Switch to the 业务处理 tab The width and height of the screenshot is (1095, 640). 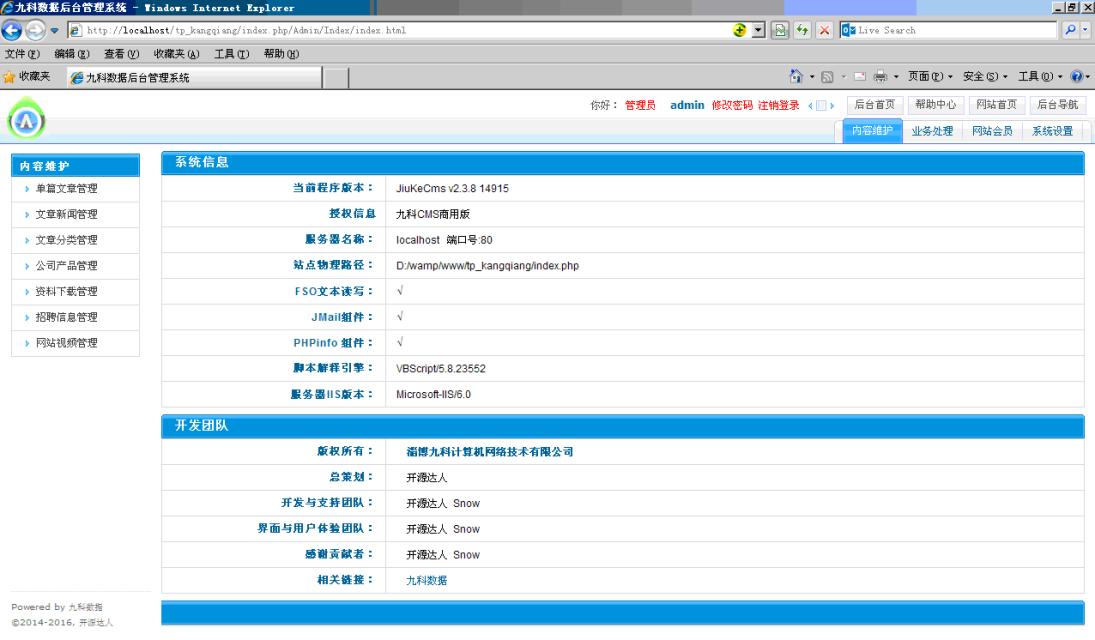932,131
